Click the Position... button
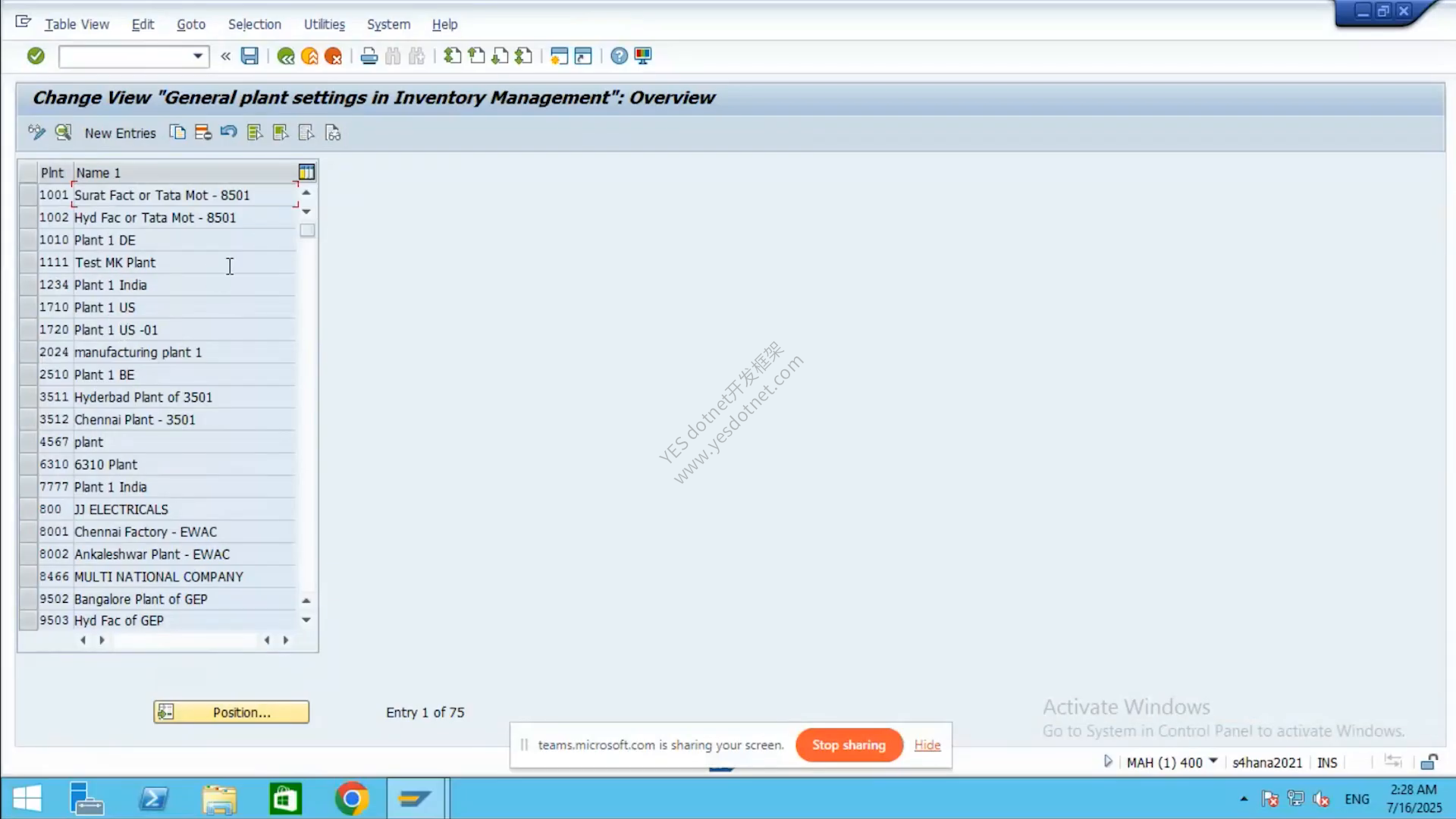Screen dimensions: 1456x819 (231, 712)
